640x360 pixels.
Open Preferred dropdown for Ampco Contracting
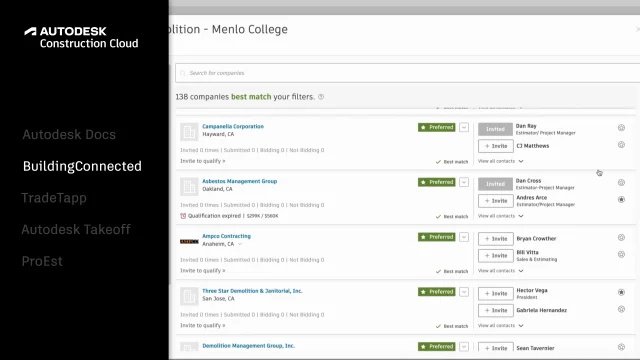pyautogui.click(x=464, y=237)
